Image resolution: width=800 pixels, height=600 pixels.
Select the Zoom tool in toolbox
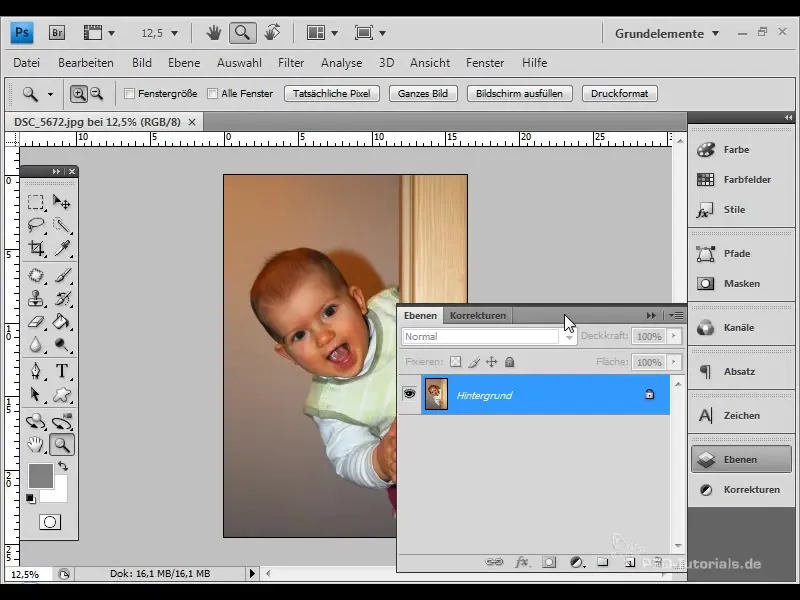point(62,445)
